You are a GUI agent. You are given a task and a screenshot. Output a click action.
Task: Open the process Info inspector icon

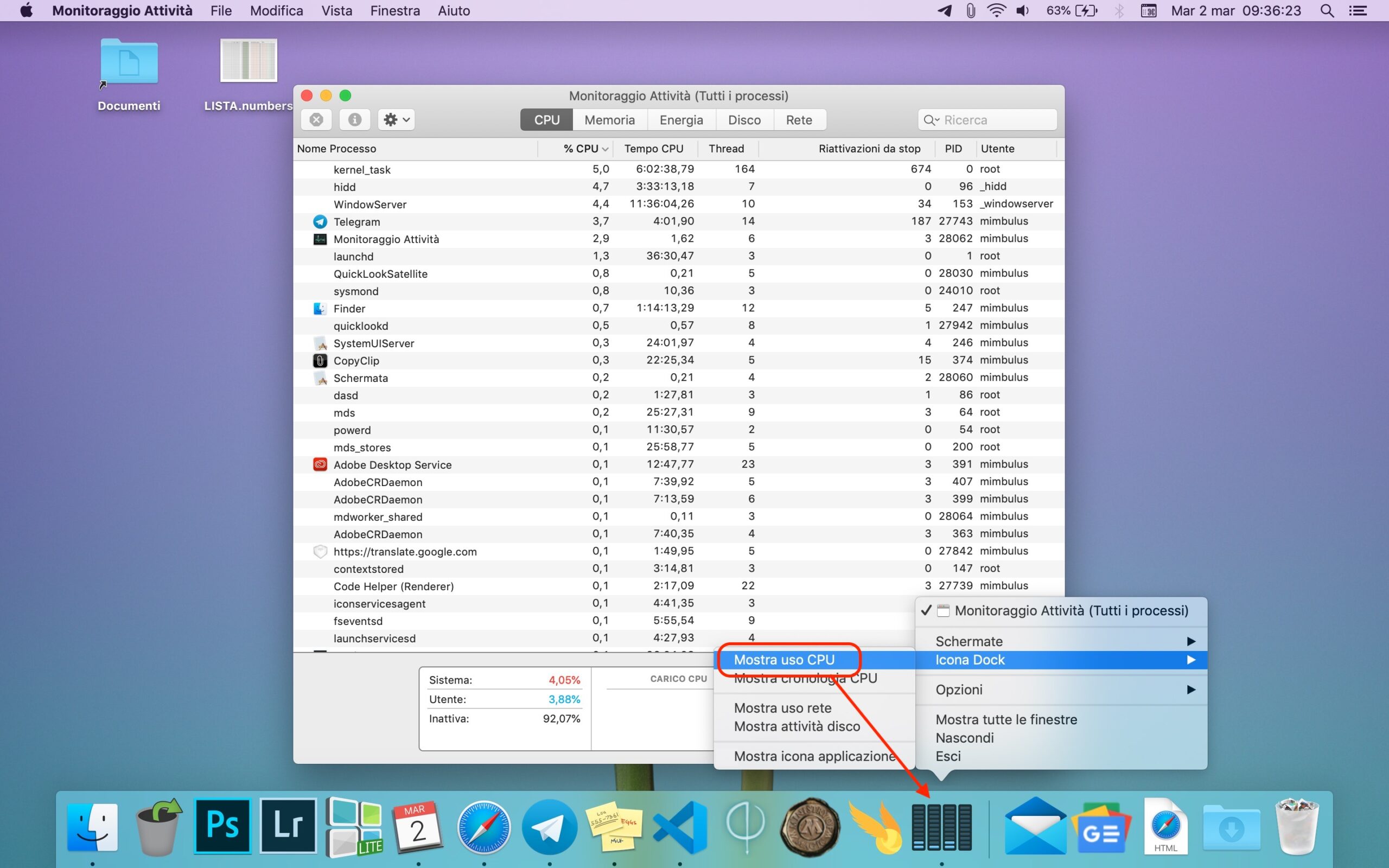[x=355, y=119]
